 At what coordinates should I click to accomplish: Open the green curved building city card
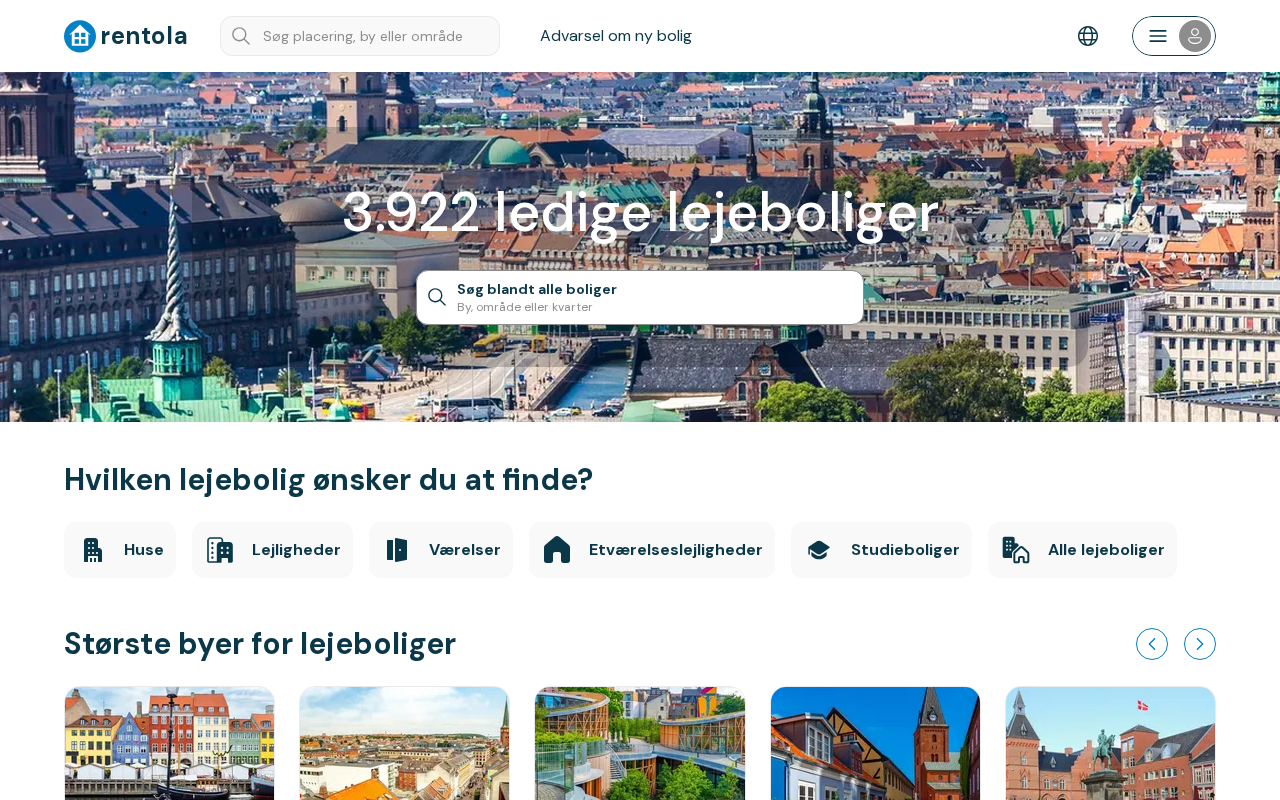coord(640,743)
